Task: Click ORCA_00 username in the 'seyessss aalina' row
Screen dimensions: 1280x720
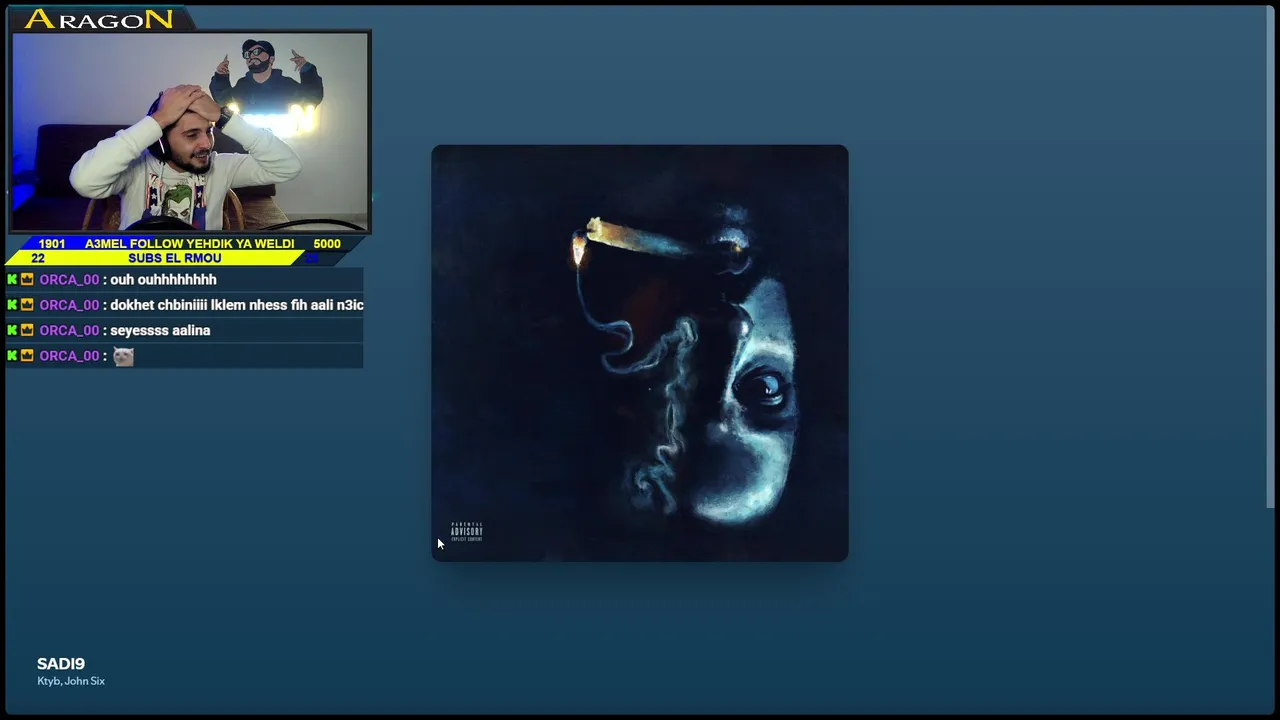Action: (x=69, y=330)
